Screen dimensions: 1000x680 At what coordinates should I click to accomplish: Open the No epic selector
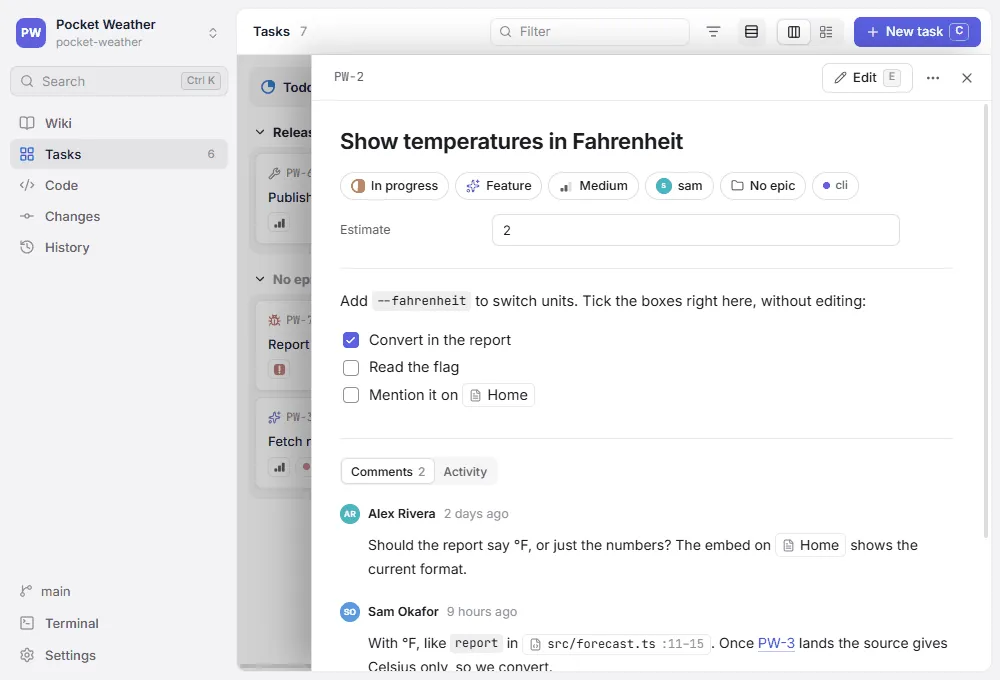tap(763, 186)
